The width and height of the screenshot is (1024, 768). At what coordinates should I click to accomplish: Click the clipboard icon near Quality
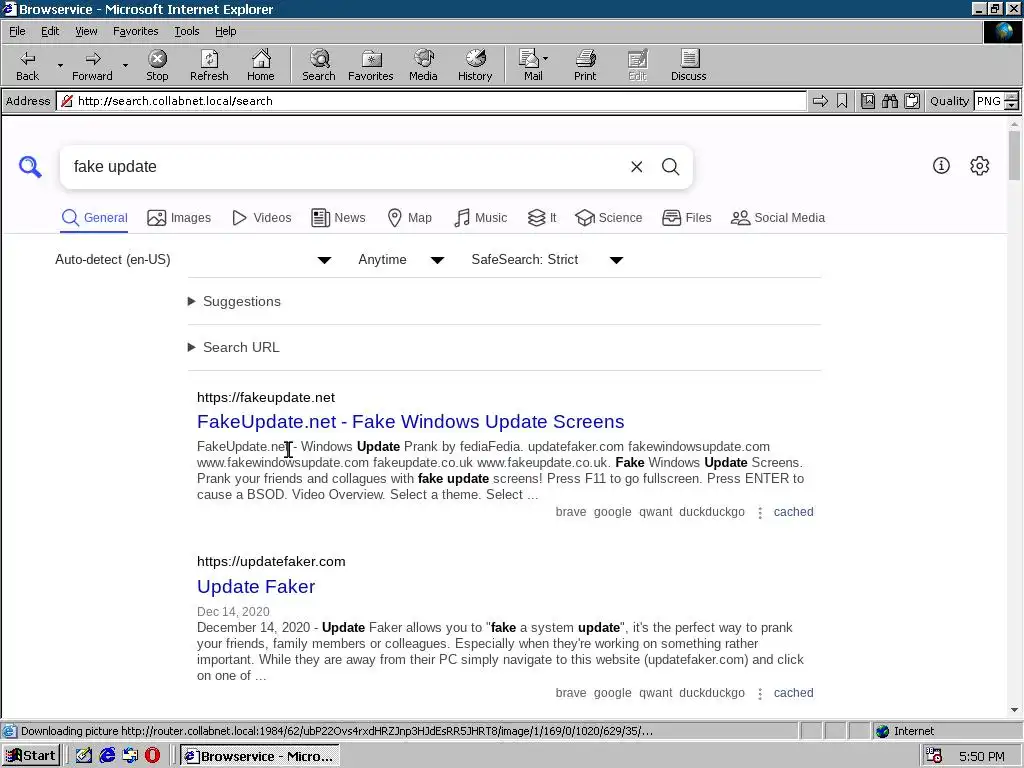click(x=912, y=101)
